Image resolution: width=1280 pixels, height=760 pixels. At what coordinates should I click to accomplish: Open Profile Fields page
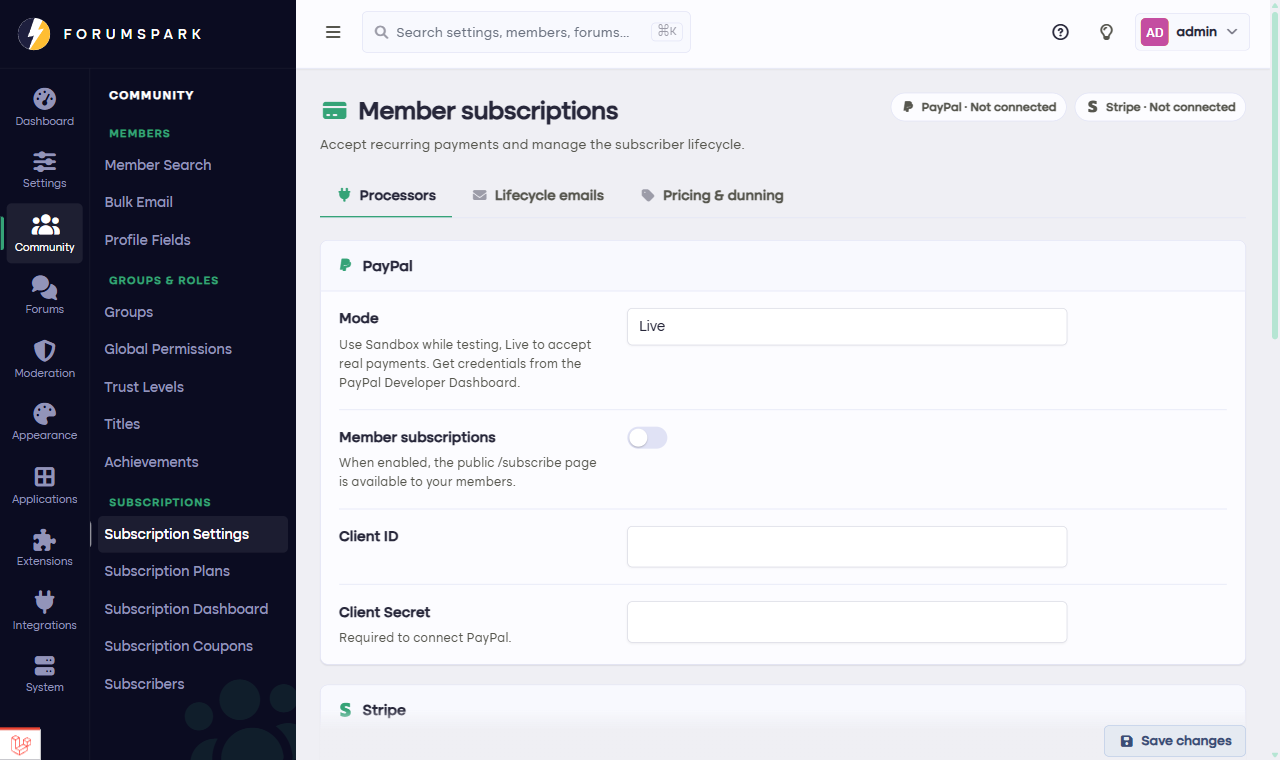pyautogui.click(x=147, y=240)
